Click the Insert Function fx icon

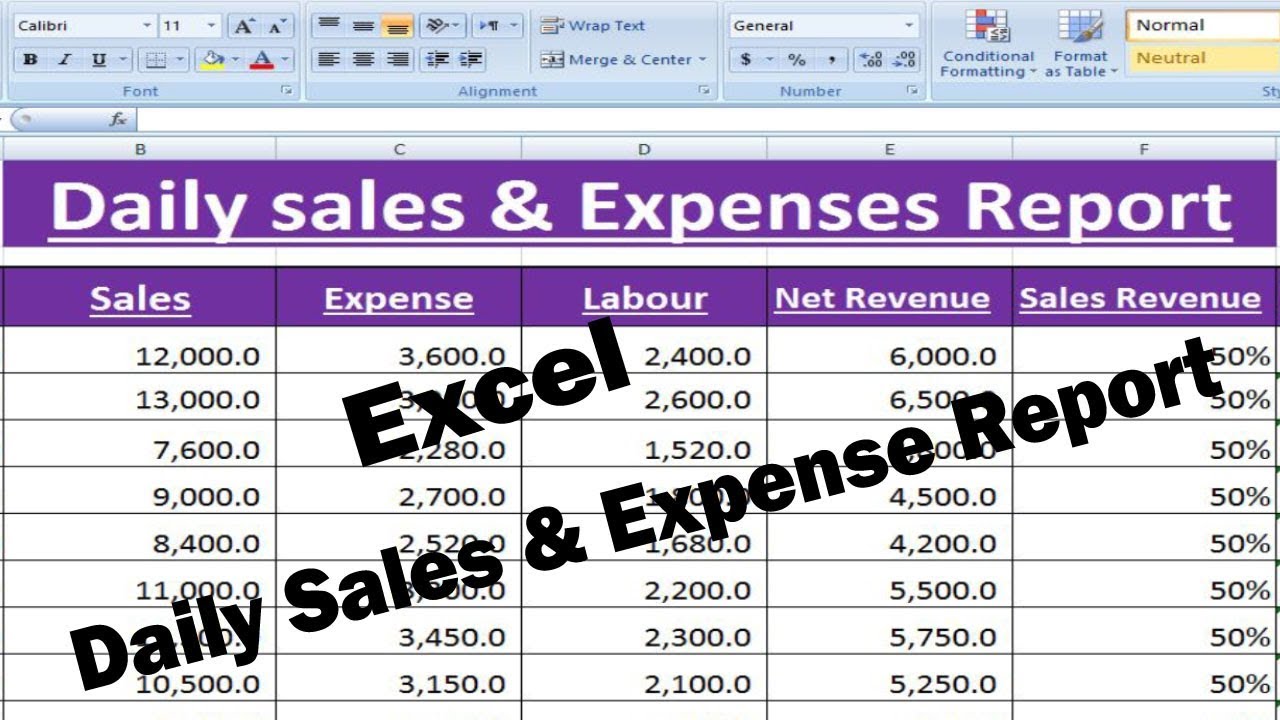(118, 120)
